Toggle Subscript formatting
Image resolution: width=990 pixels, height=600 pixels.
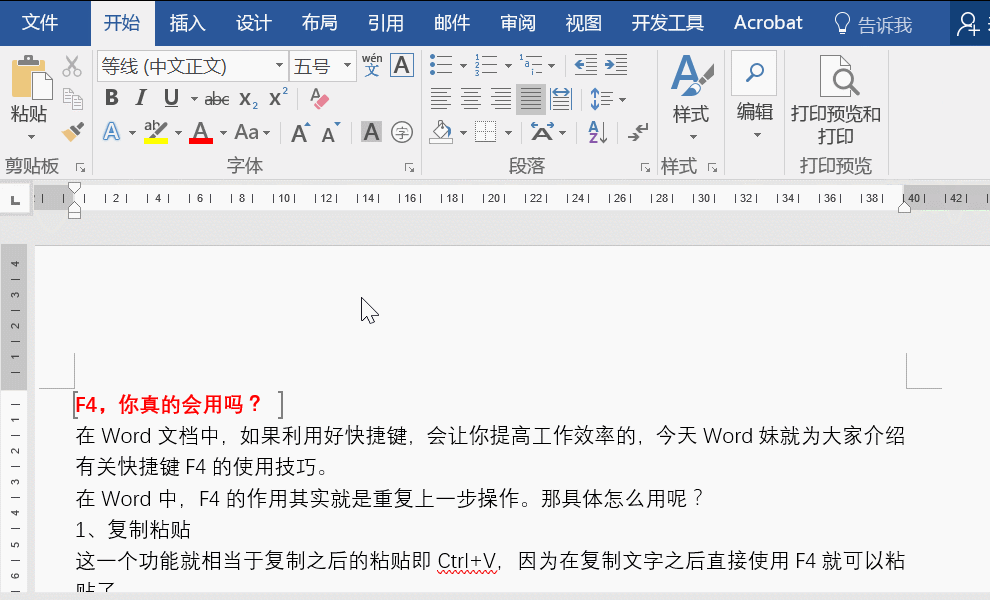248,99
